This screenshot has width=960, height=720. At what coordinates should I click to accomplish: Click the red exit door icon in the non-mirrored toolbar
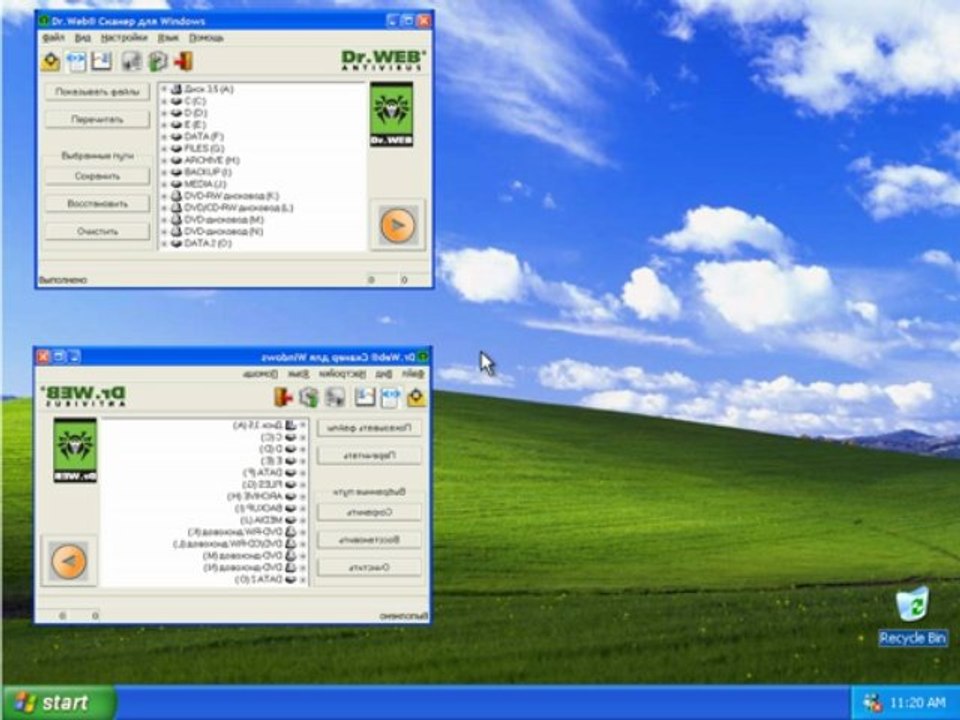pyautogui.click(x=184, y=61)
